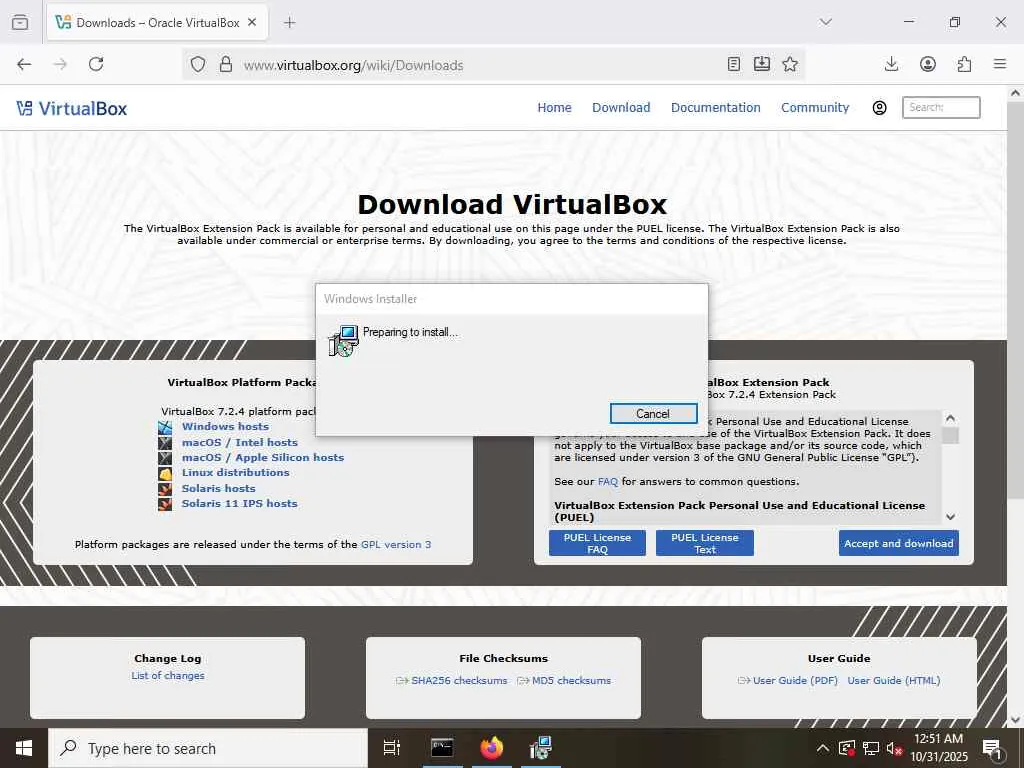1024x768 pixels.
Task: Open the Community navigation item
Action: tap(815, 108)
